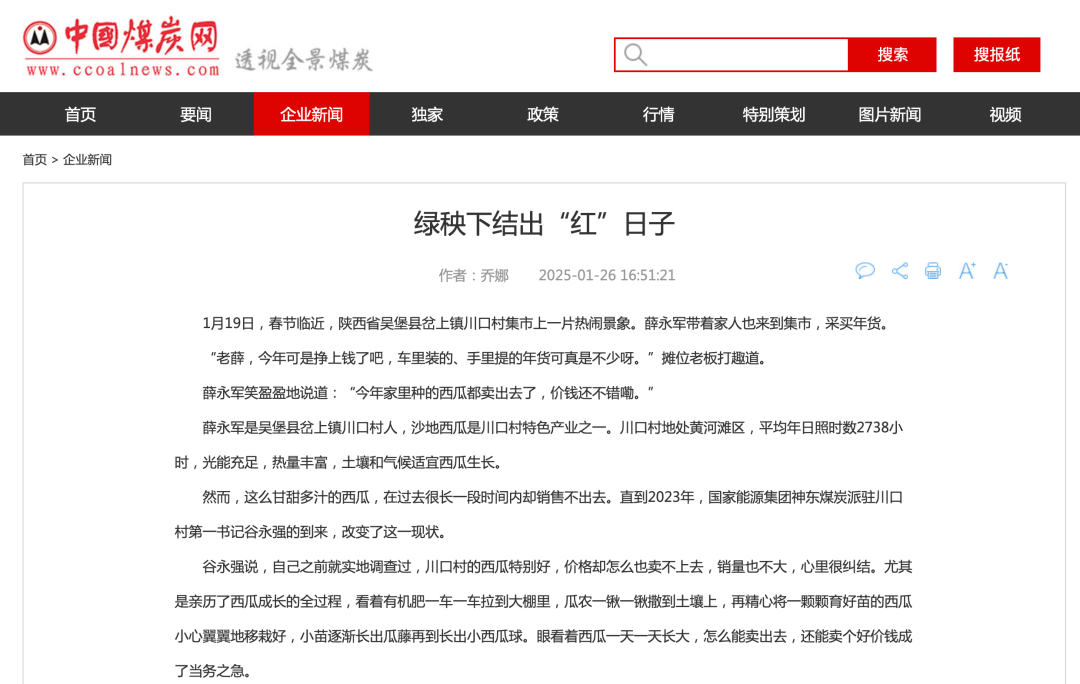Select the 企业新闻 navigation tab
Screen dimensions: 1080x684
(x=311, y=114)
